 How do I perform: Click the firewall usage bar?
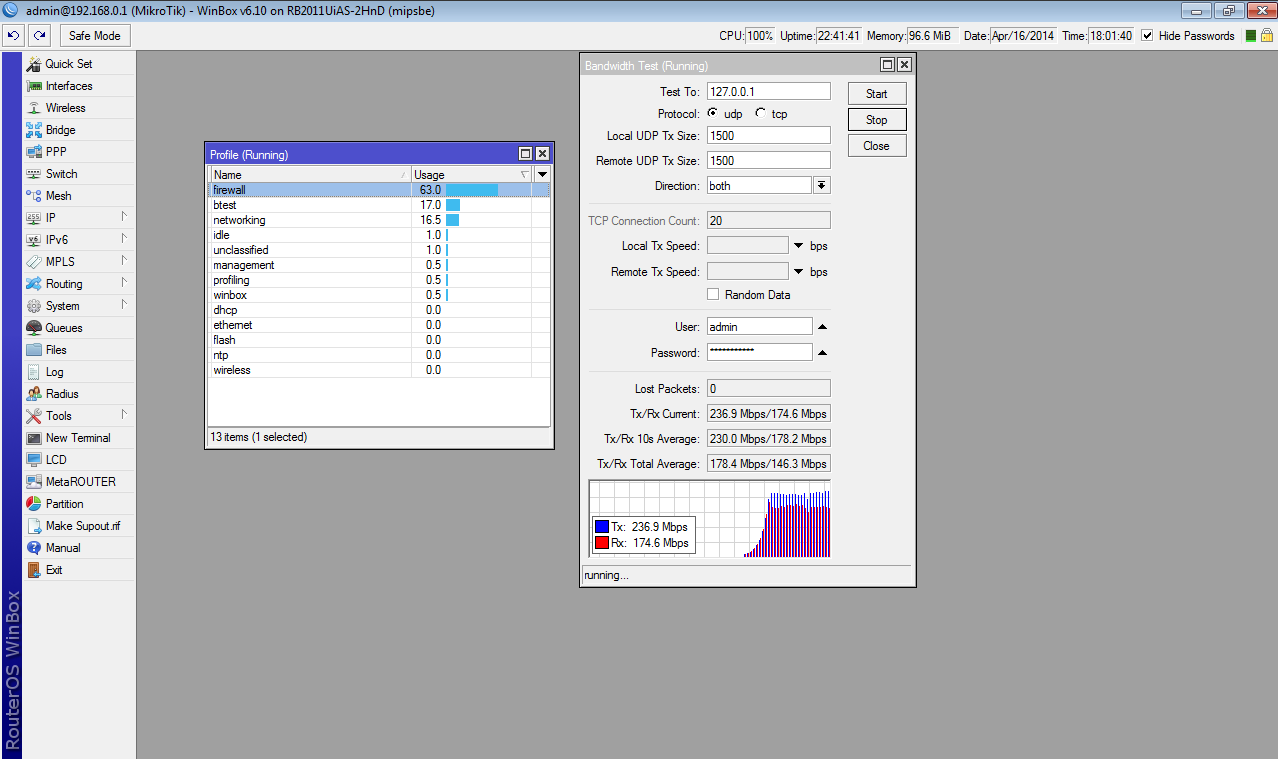(472, 190)
